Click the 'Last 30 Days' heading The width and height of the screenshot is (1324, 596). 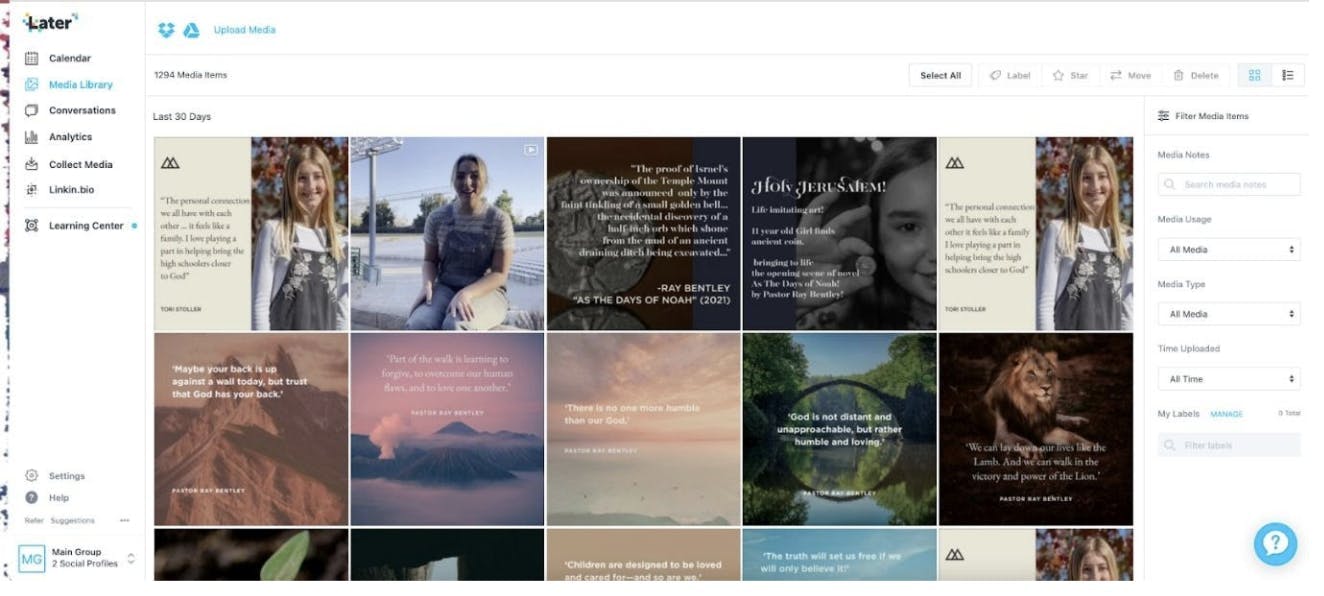182,117
